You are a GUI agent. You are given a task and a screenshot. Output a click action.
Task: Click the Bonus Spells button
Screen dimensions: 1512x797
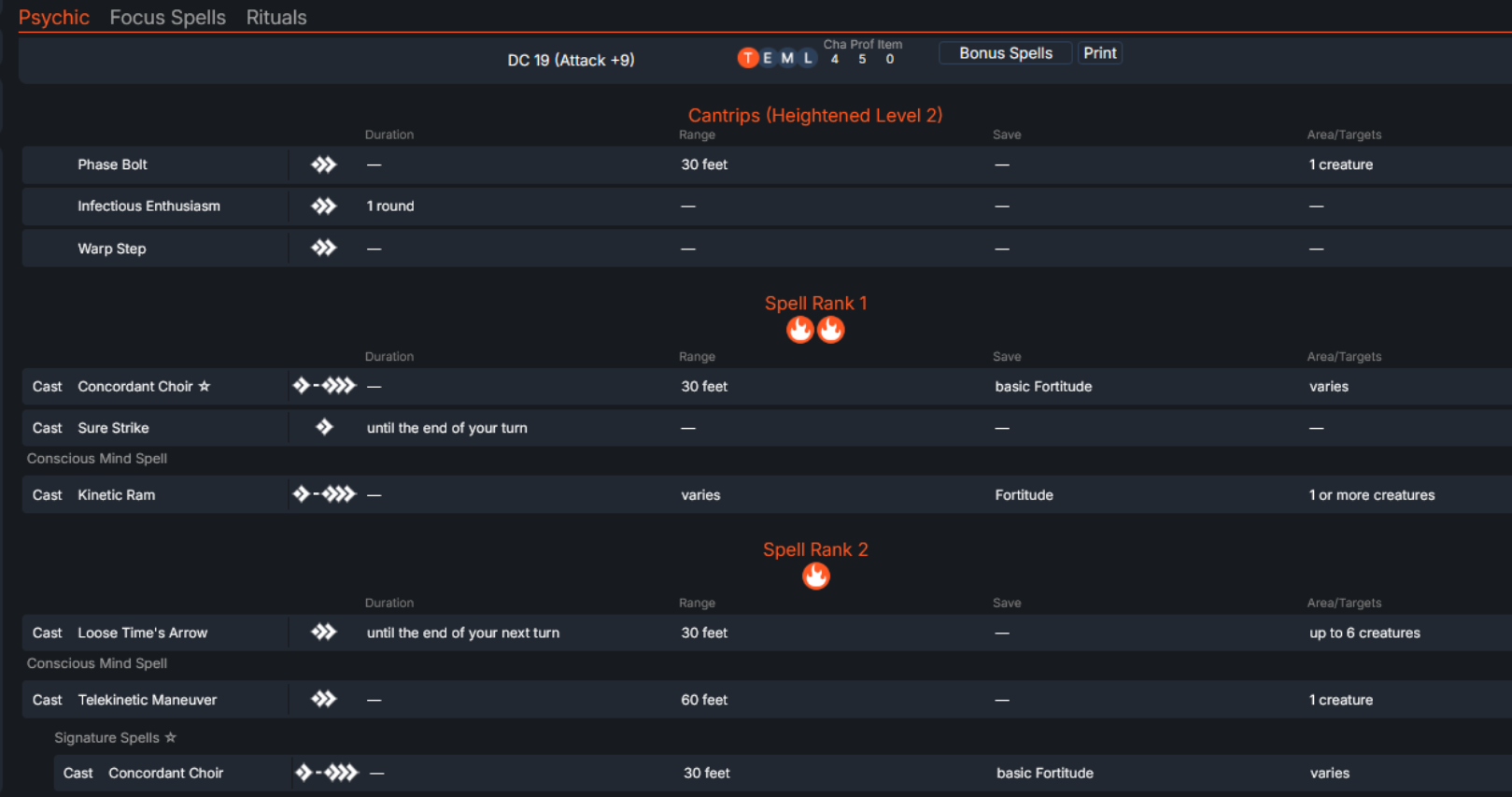(x=1006, y=53)
